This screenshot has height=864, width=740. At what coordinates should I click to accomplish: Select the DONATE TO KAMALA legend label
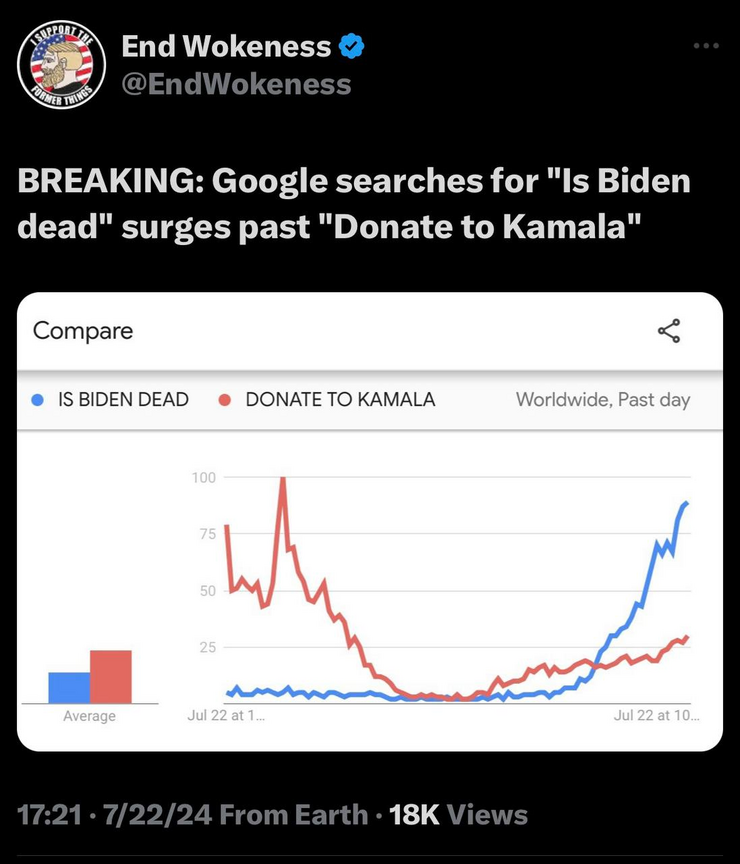pyautogui.click(x=341, y=399)
